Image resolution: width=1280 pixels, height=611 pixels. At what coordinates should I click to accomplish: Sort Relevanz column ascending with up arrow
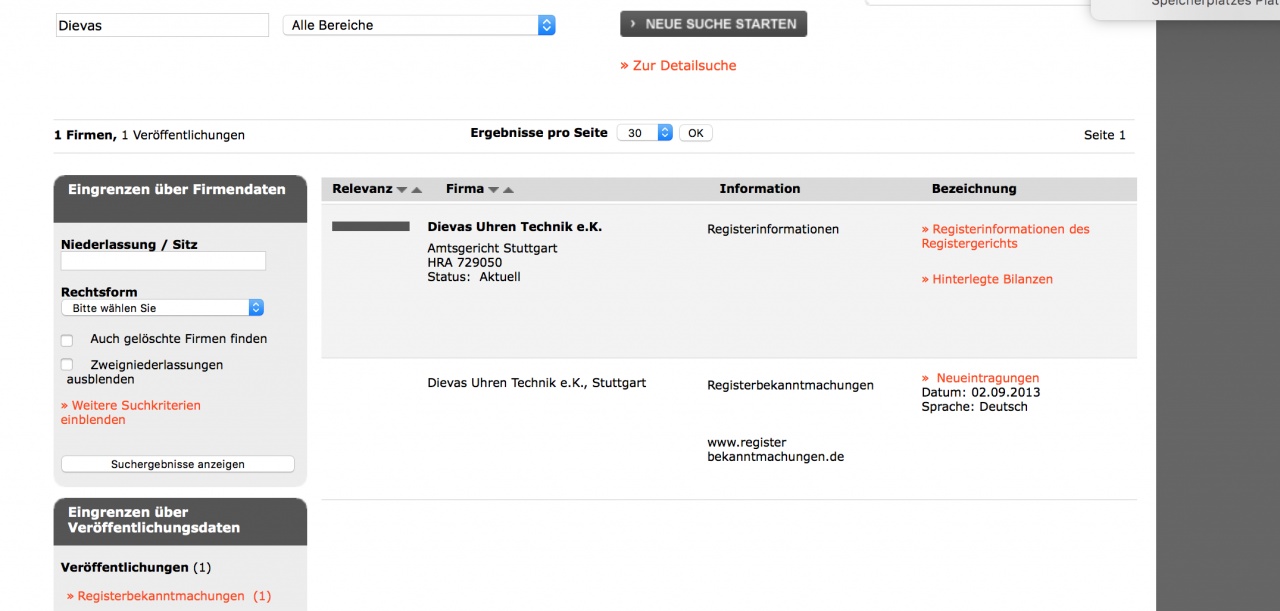coord(417,190)
